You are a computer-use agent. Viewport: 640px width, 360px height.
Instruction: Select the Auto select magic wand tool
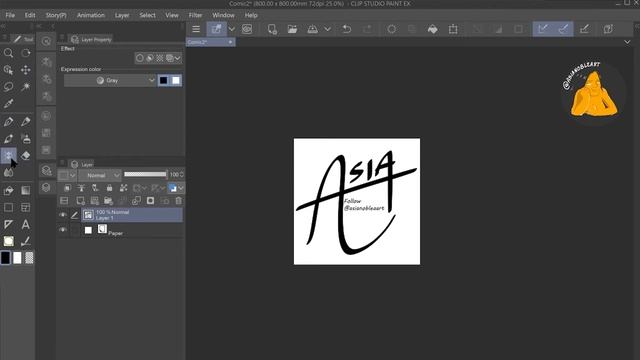[x=26, y=87]
